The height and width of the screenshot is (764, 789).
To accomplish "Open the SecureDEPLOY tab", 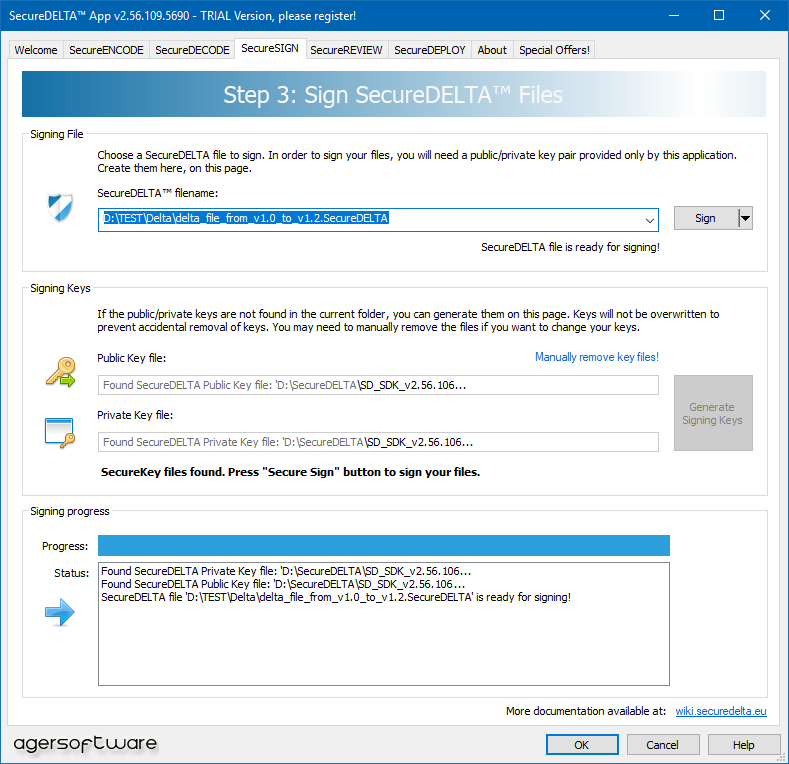I will coord(430,50).
